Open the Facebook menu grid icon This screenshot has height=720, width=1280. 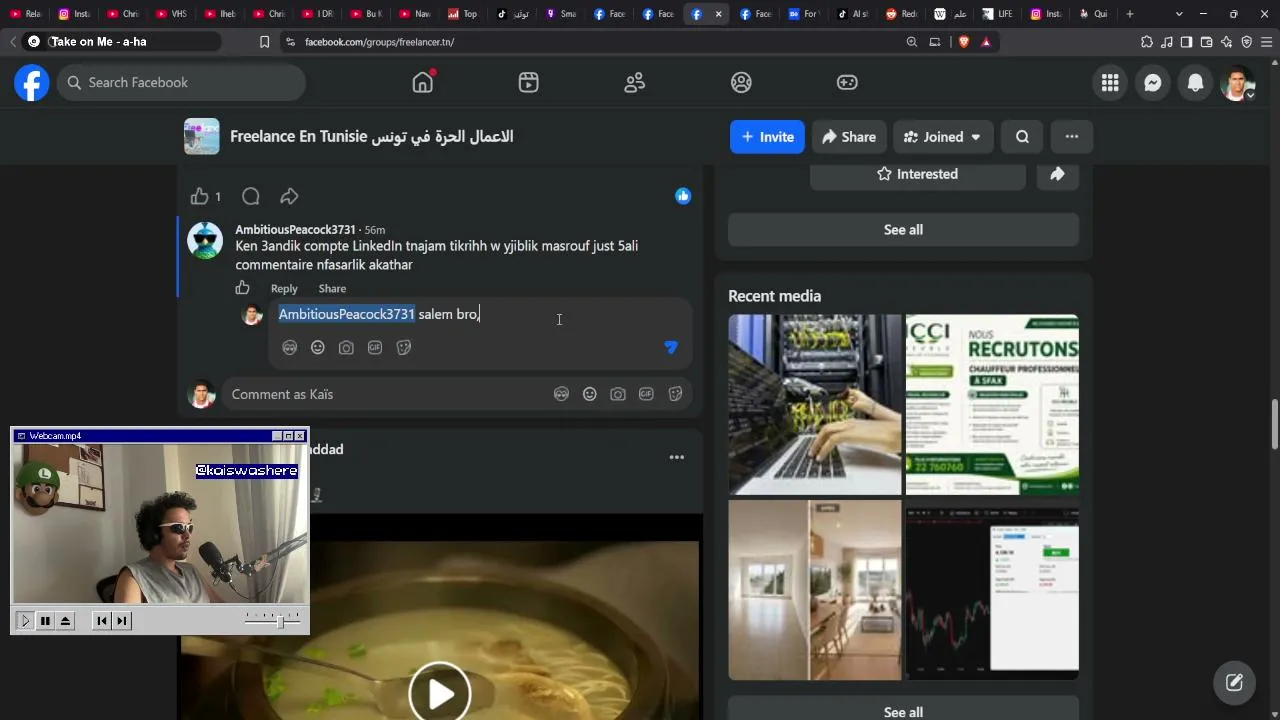pos(1110,83)
